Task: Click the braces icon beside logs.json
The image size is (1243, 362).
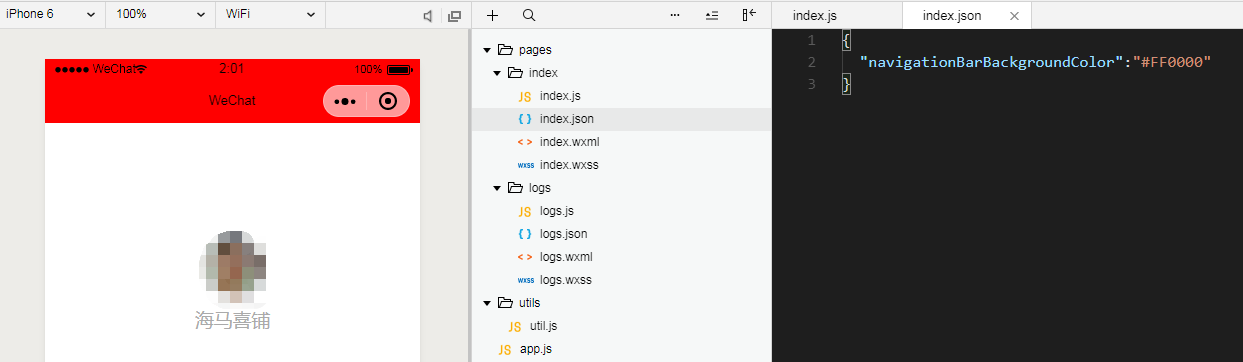Action: 525,234
